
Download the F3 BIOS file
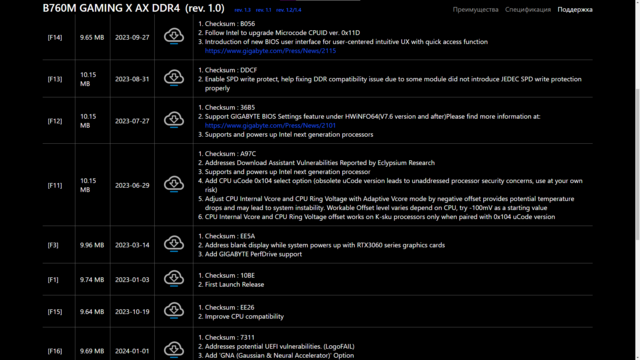(x=174, y=244)
